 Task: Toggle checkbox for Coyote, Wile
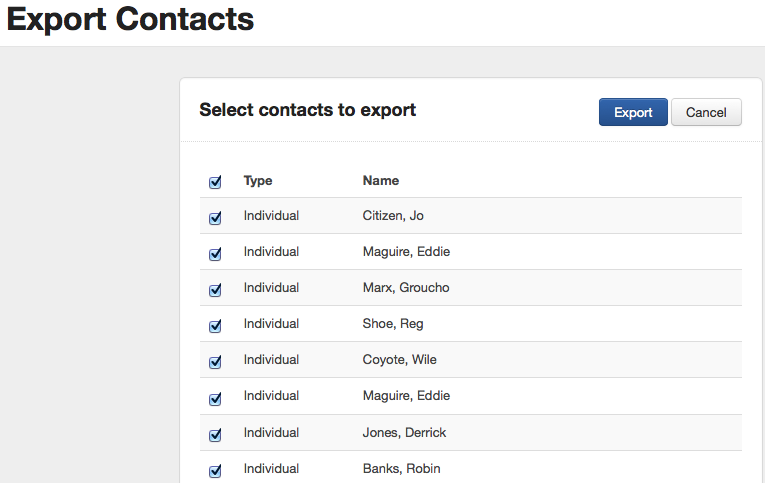point(215,362)
